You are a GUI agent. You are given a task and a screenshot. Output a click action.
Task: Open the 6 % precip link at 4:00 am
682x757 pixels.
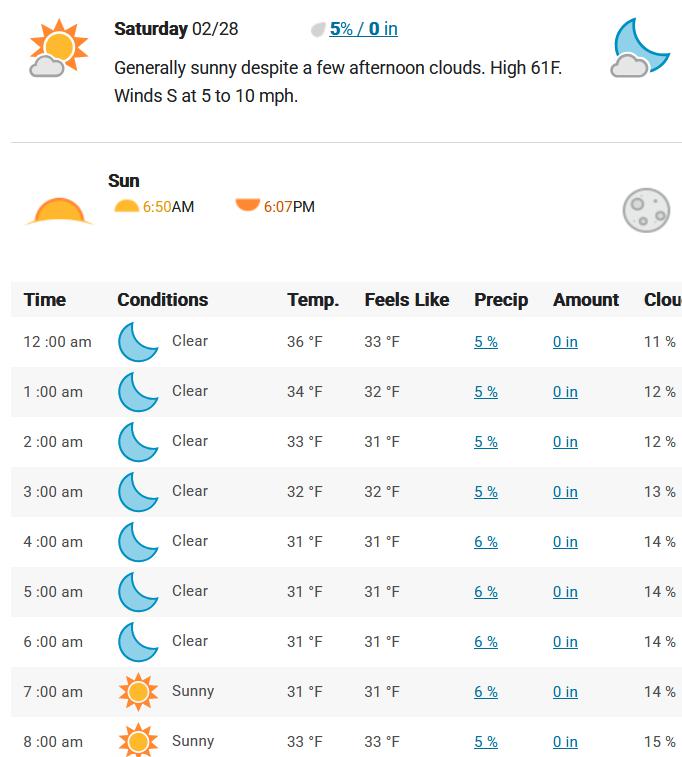tap(486, 542)
